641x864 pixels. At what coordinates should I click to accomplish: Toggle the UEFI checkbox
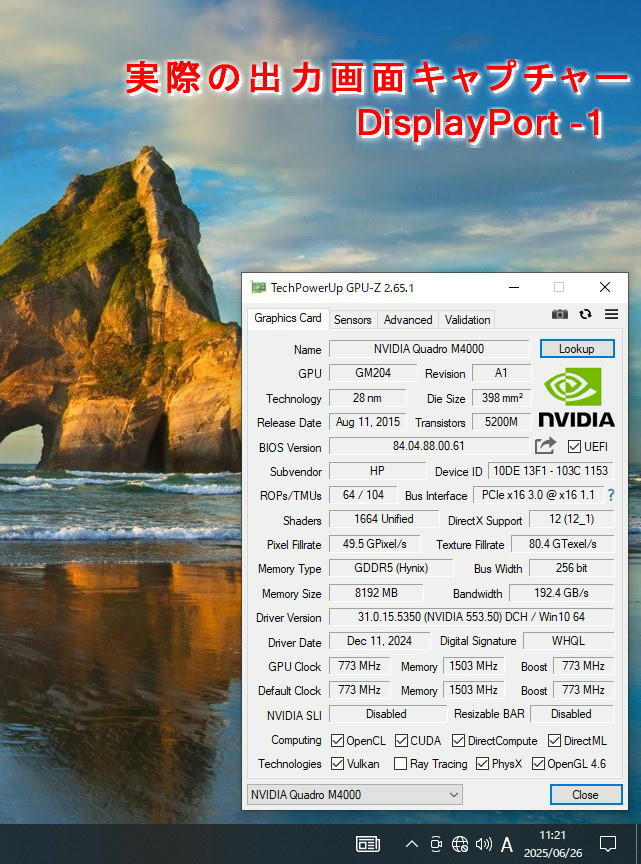(574, 446)
